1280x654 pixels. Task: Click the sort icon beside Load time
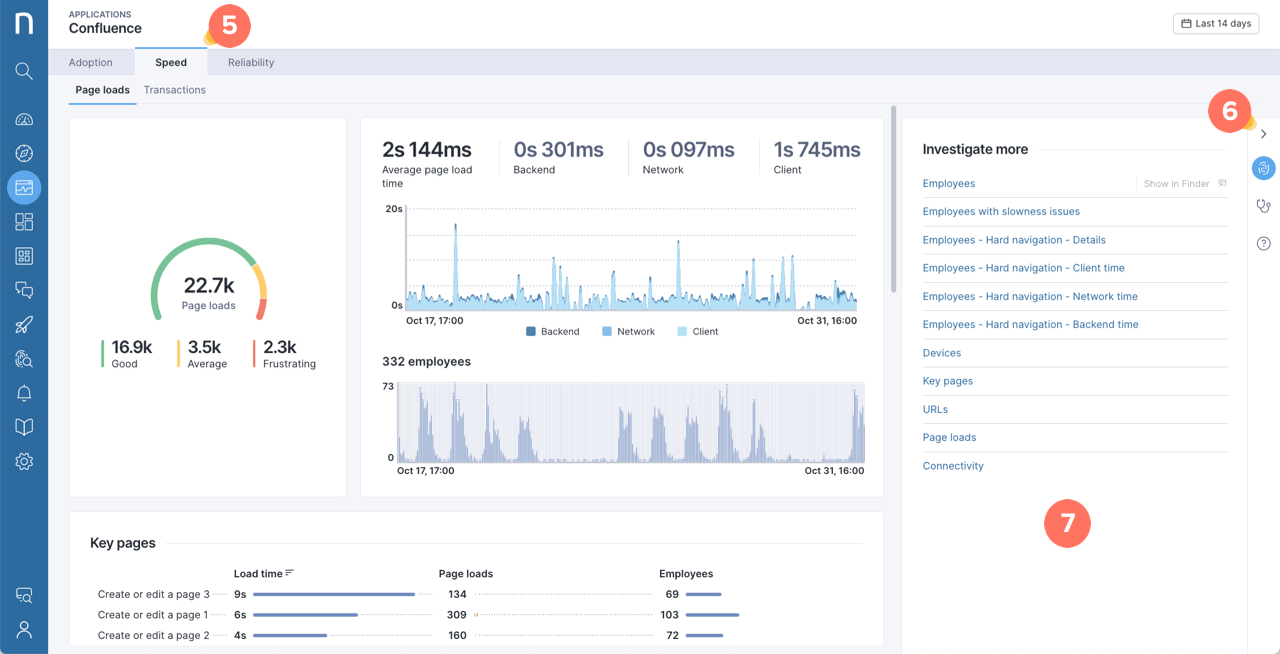[290, 573]
